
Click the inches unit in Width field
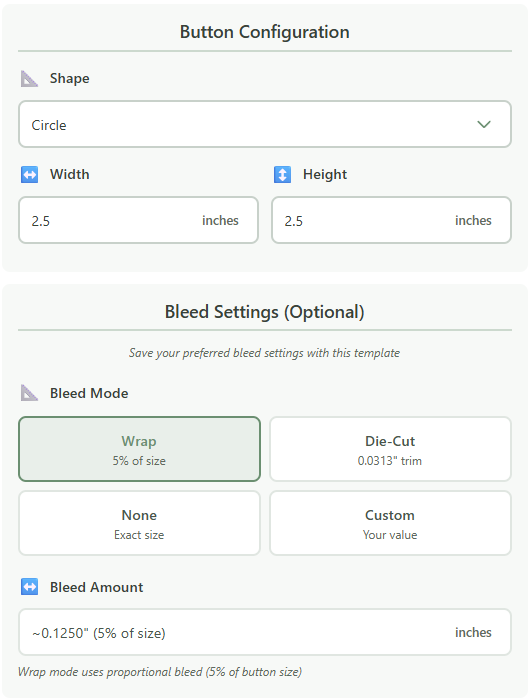220,220
